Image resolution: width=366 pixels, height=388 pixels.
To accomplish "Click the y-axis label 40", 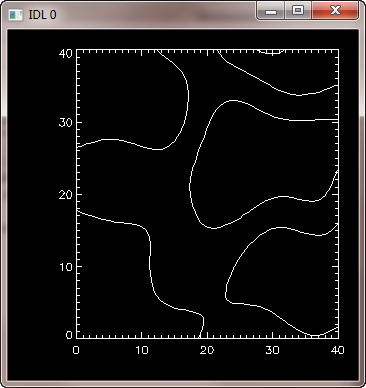I will [65, 53].
